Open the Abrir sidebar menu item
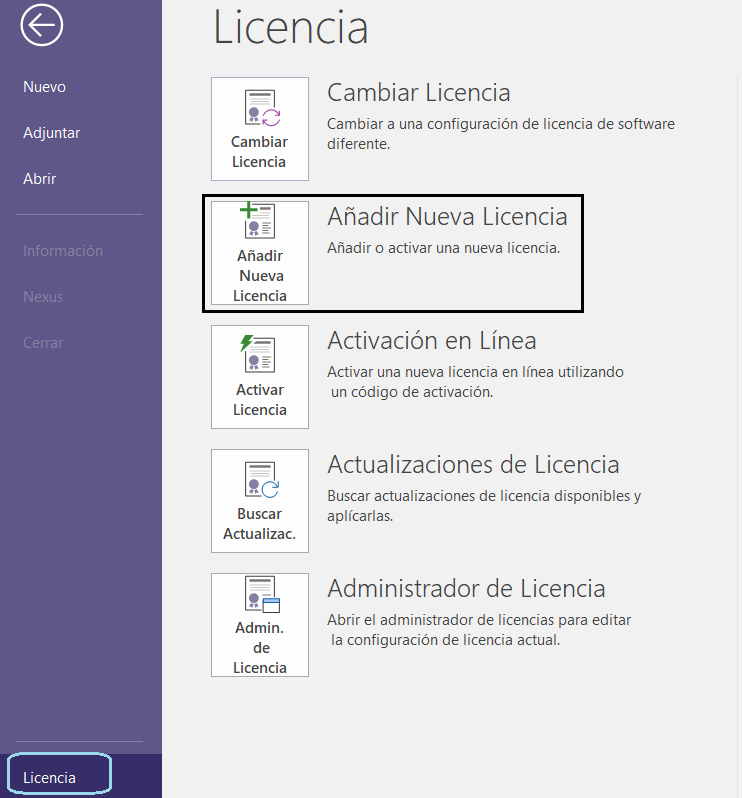 pos(40,179)
